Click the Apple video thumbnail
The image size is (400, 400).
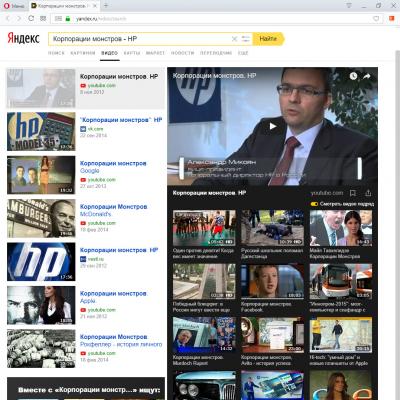coord(41,305)
